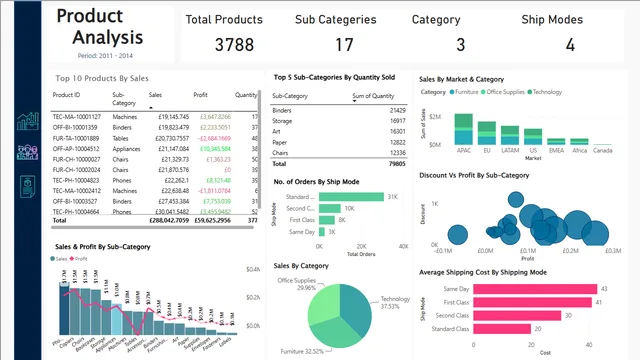Click Same Day shipping cost bar
This screenshot has height=360, width=640.
[535, 289]
